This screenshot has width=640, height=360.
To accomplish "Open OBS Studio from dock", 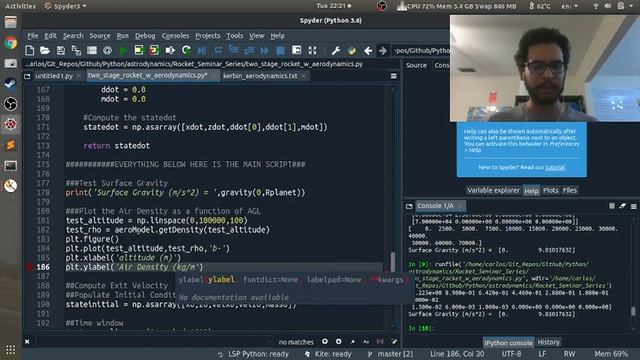I will click(x=11, y=104).
